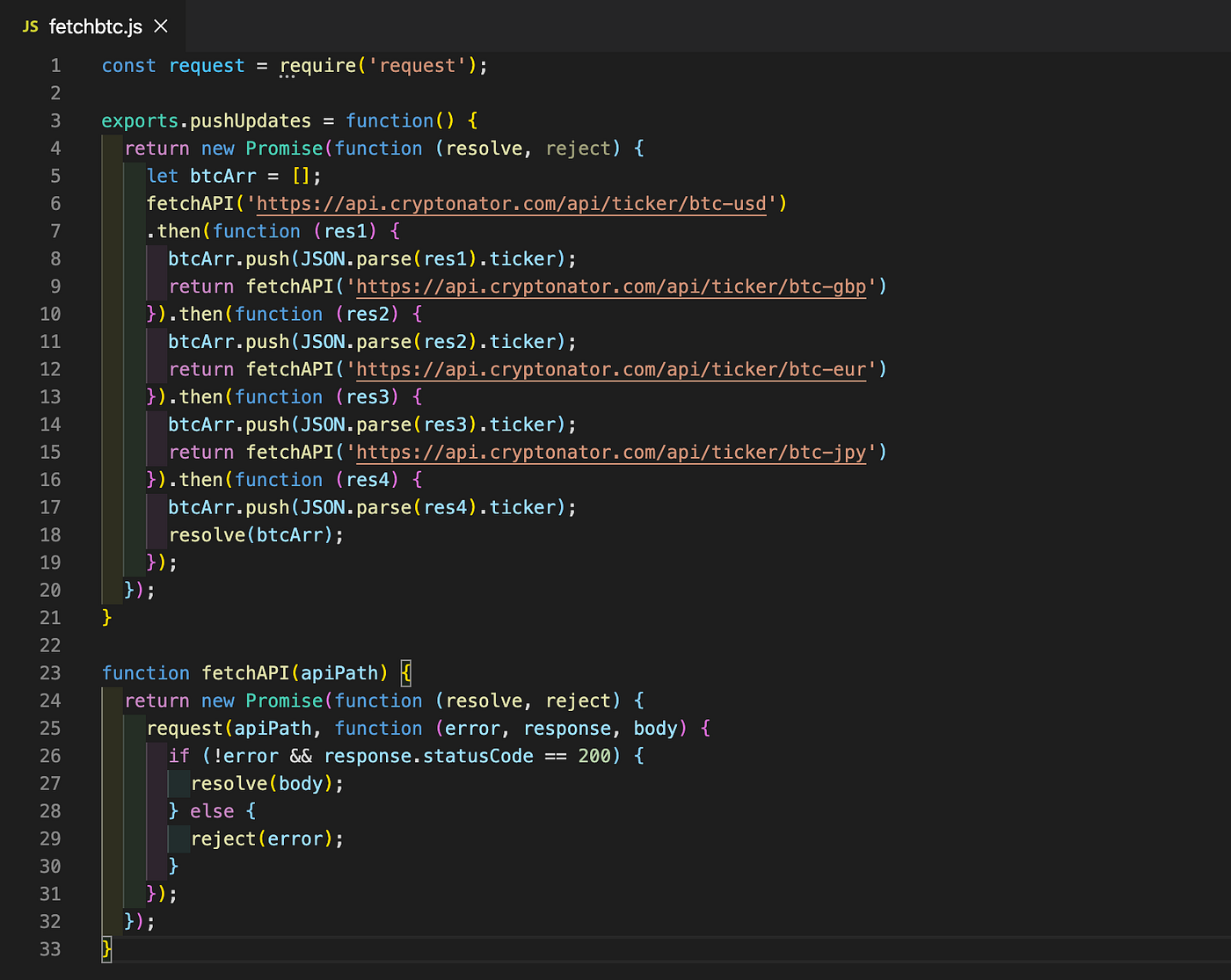Click 'request(apiPath' call on line 25
This screenshot has height=980, width=1231.
[229, 729]
